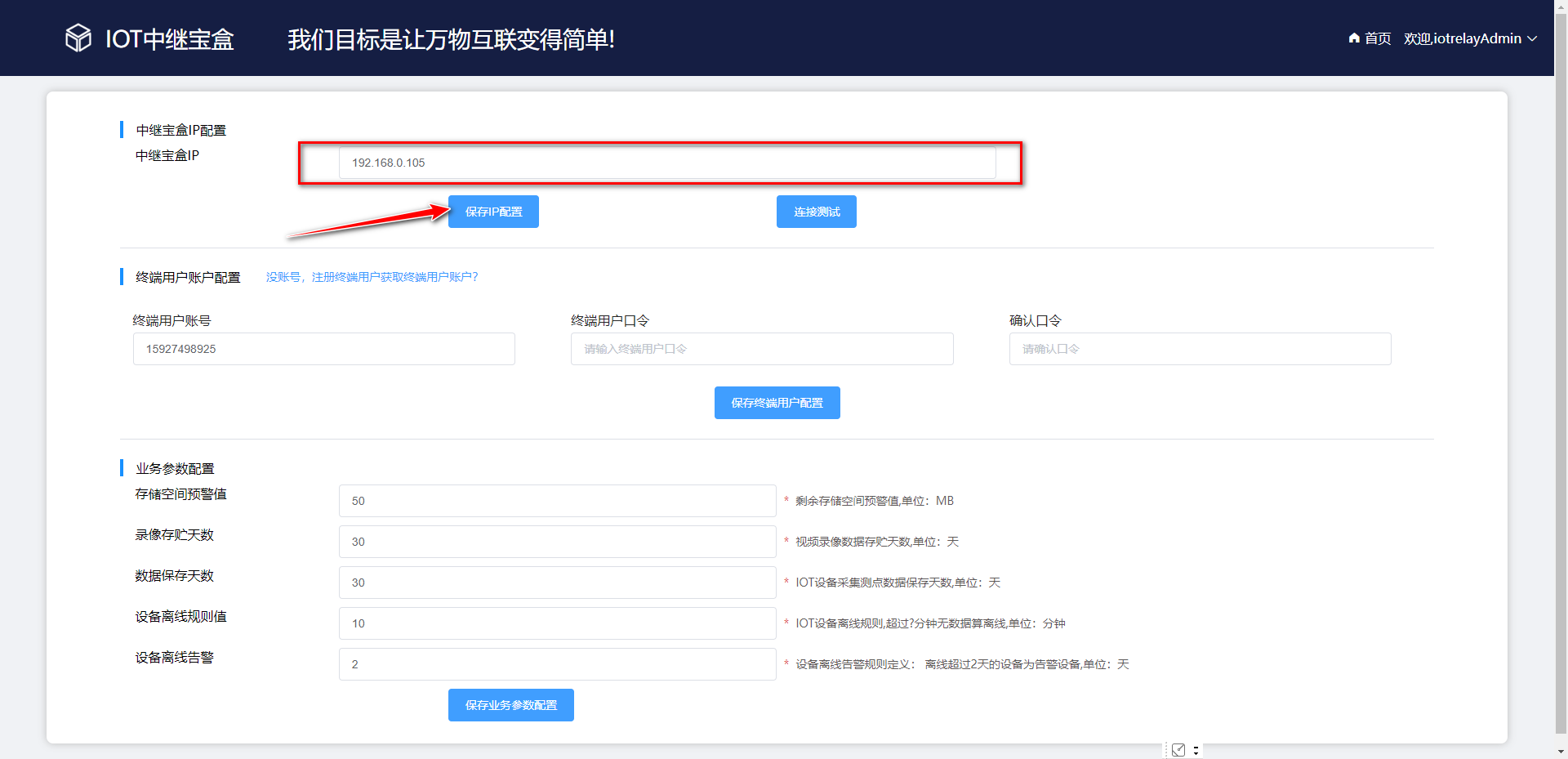This screenshot has height=759, width=1568.
Task: Click the 保存业务参数配置 button
Action: click(511, 705)
